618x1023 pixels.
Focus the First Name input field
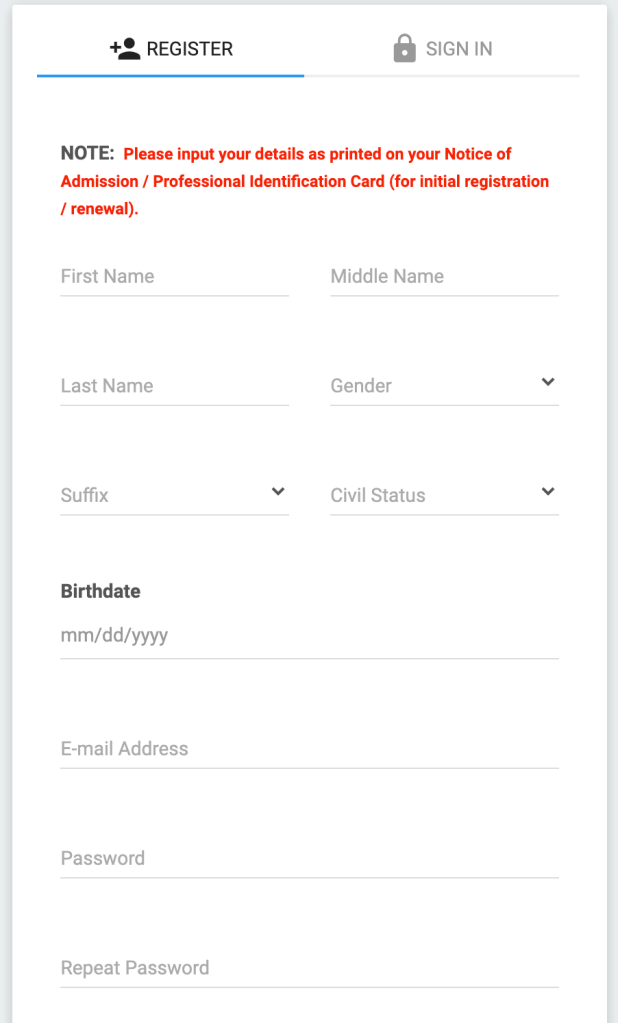coord(174,277)
